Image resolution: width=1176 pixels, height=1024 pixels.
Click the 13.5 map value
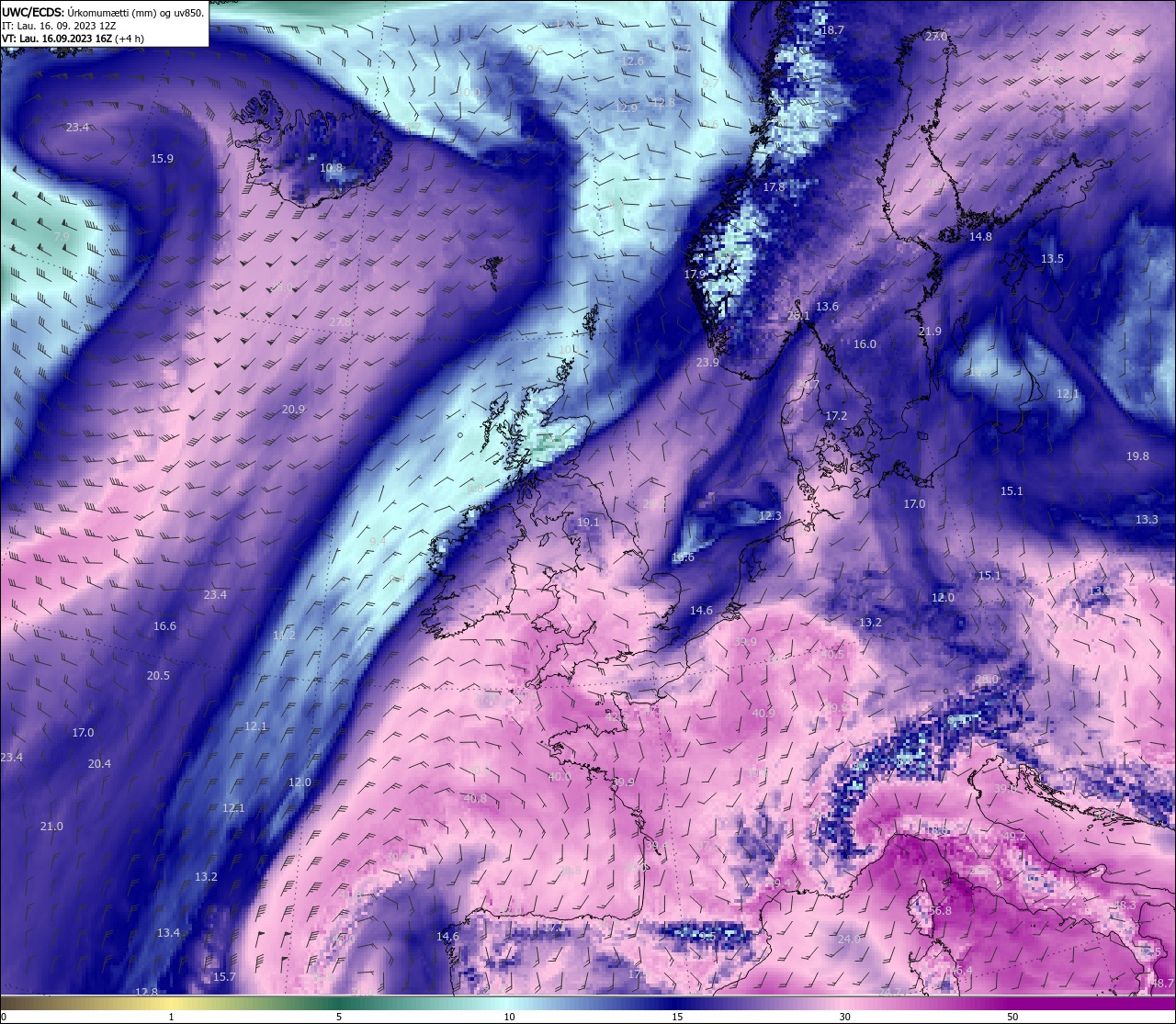click(x=1052, y=258)
